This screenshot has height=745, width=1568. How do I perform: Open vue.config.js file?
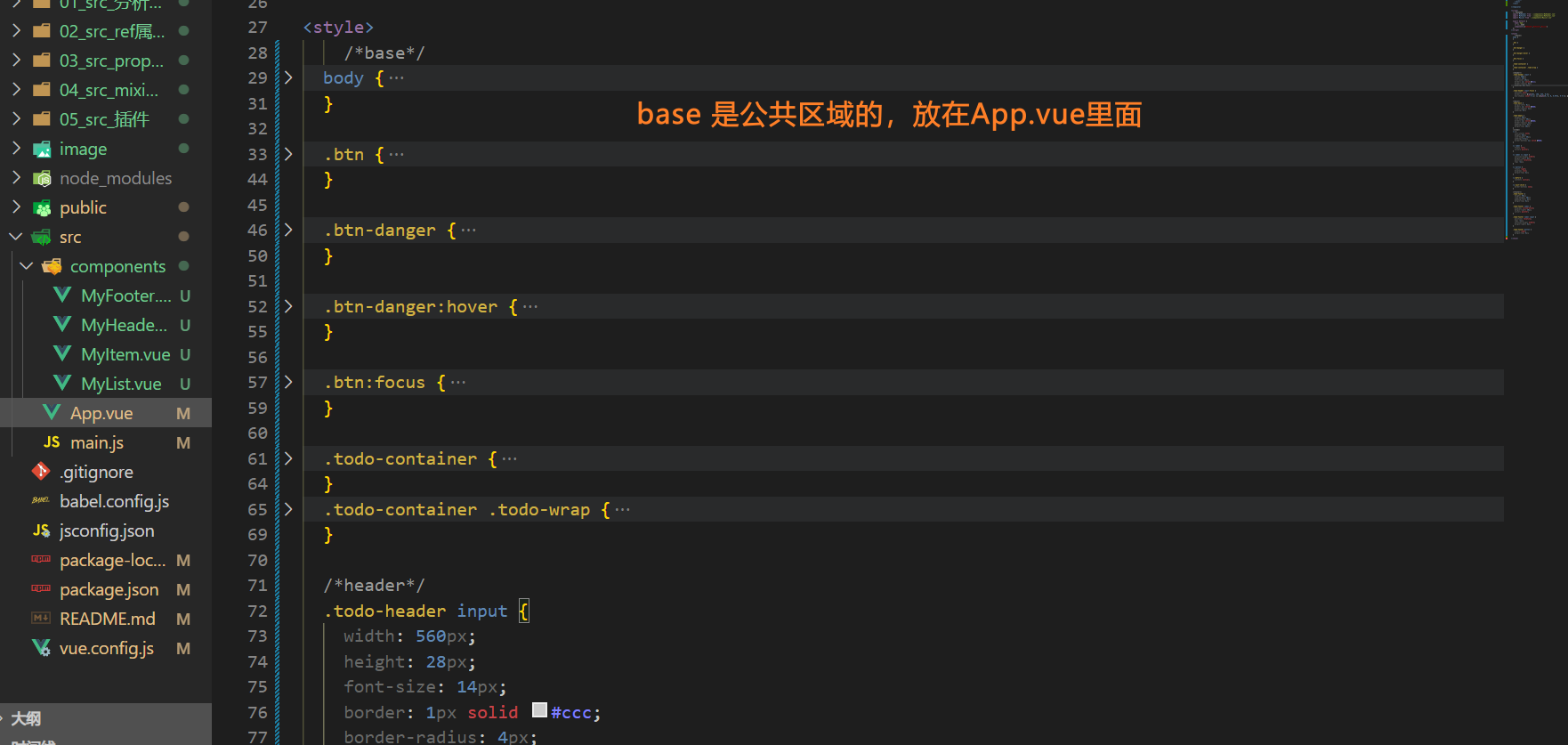106,648
